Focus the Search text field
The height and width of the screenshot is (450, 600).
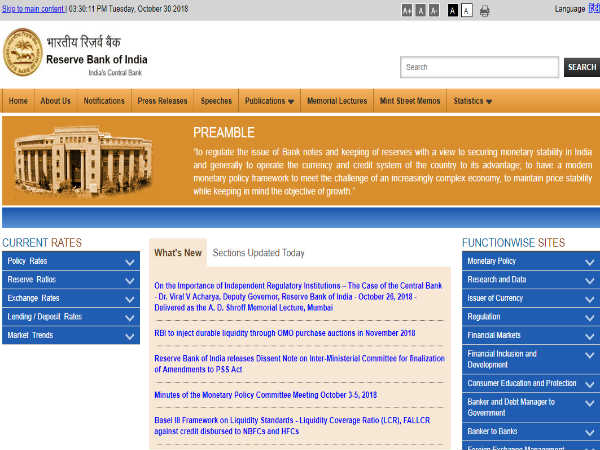479,67
